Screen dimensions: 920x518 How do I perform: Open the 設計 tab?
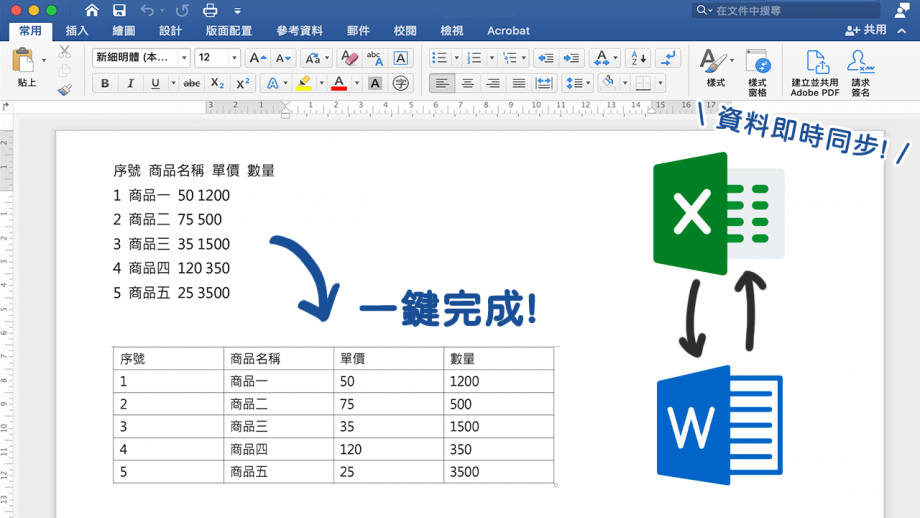[170, 31]
